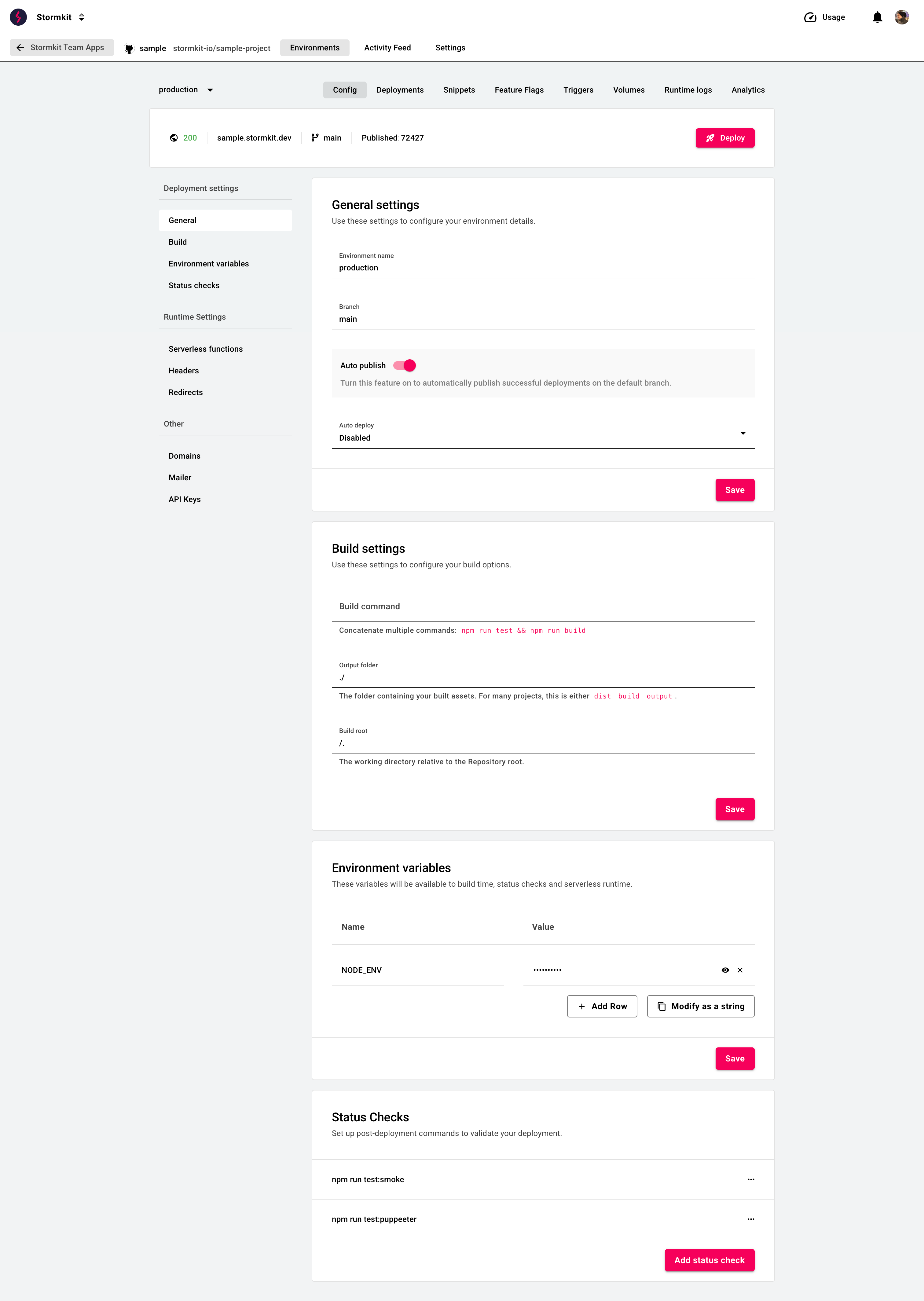This screenshot has height=1301, width=924.
Task: Open the notifications bell
Action: pyautogui.click(x=877, y=17)
